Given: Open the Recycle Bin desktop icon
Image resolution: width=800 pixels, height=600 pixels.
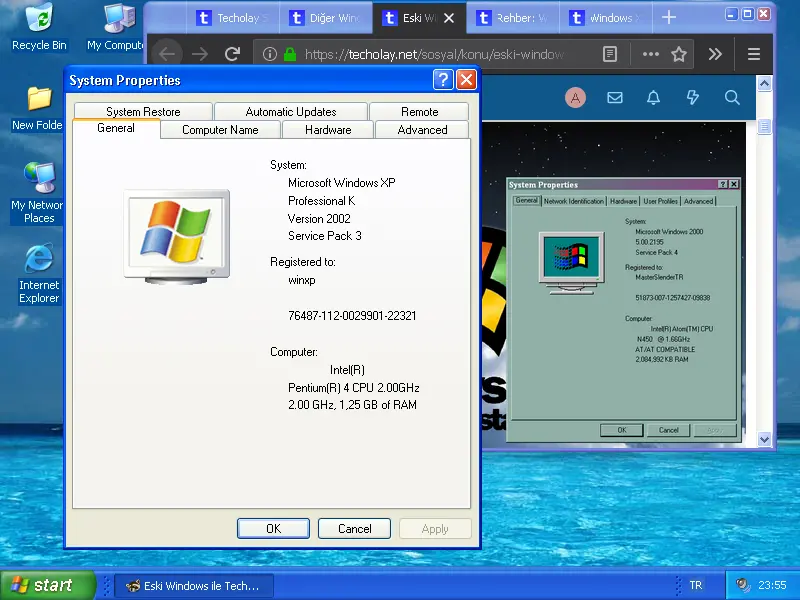Looking at the screenshot, I should tap(39, 27).
